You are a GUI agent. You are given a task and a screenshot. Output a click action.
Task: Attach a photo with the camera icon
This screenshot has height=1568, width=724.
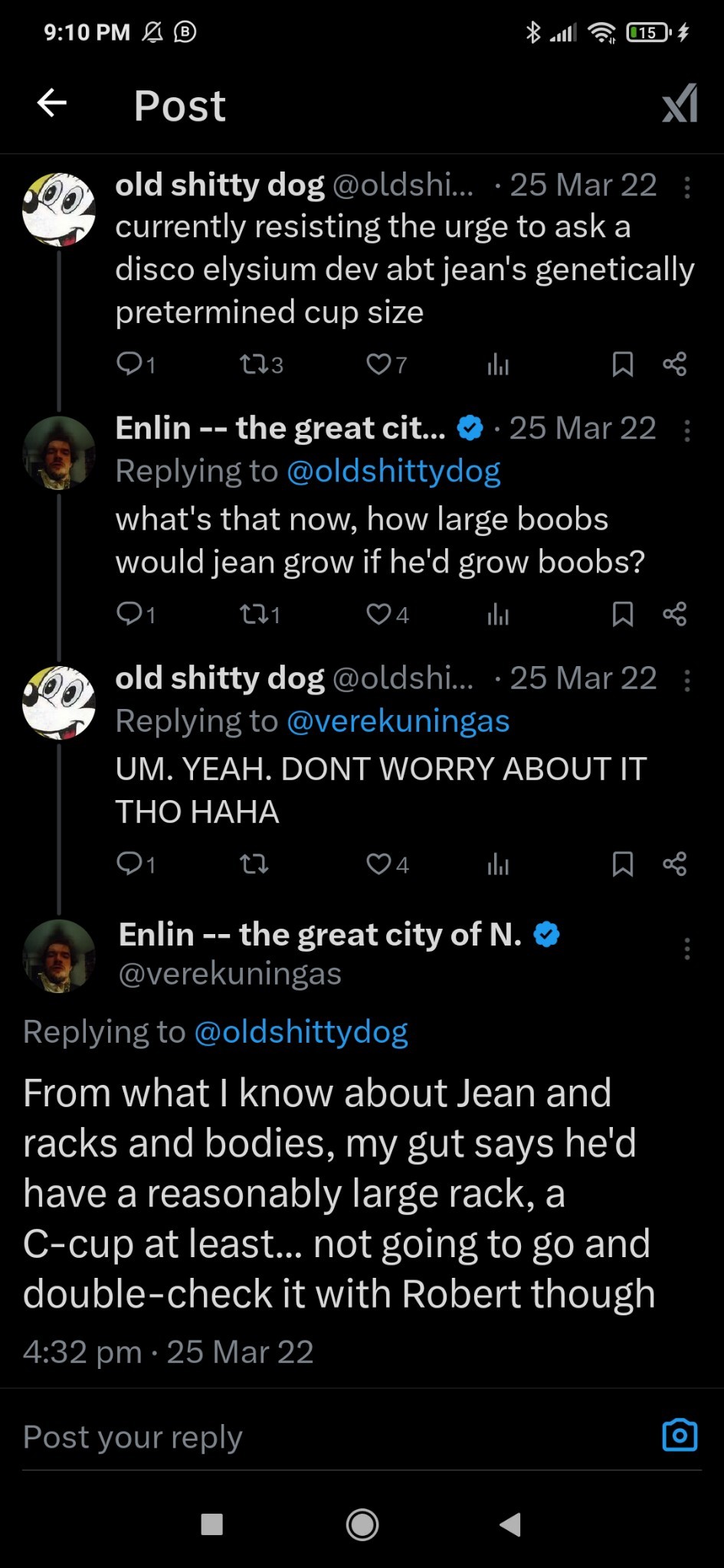[x=680, y=1435]
